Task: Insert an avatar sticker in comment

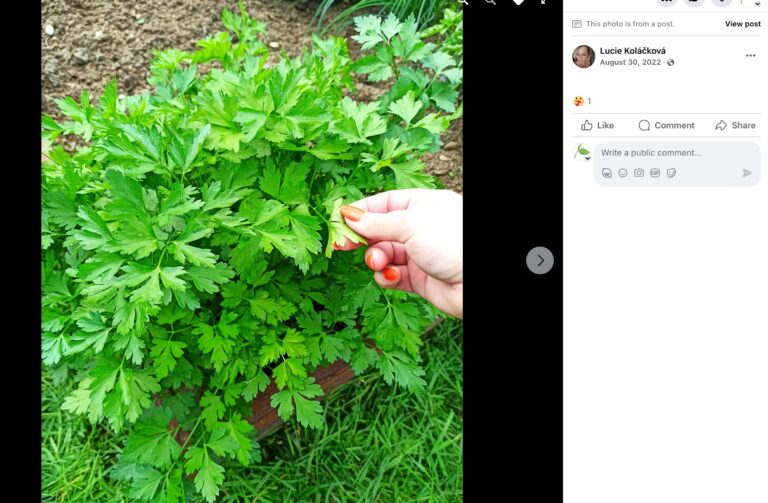Action: [607, 173]
